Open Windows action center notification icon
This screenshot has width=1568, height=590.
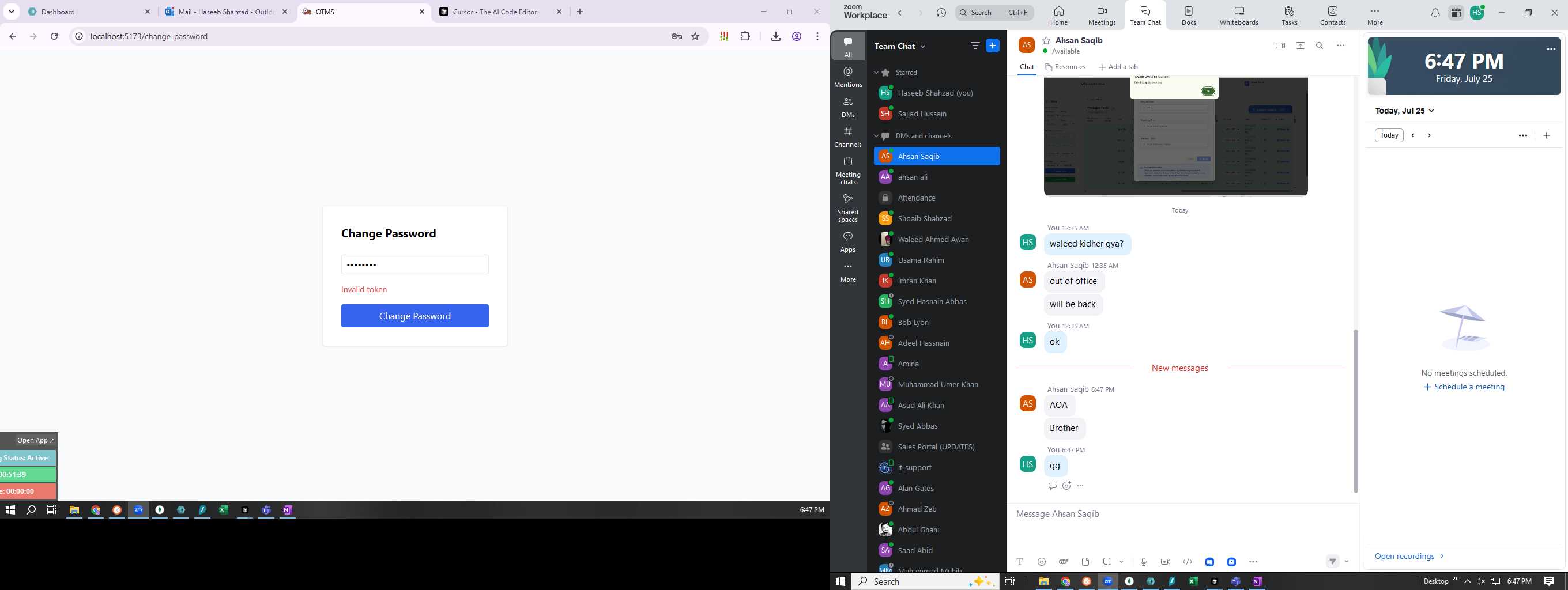(1548, 581)
